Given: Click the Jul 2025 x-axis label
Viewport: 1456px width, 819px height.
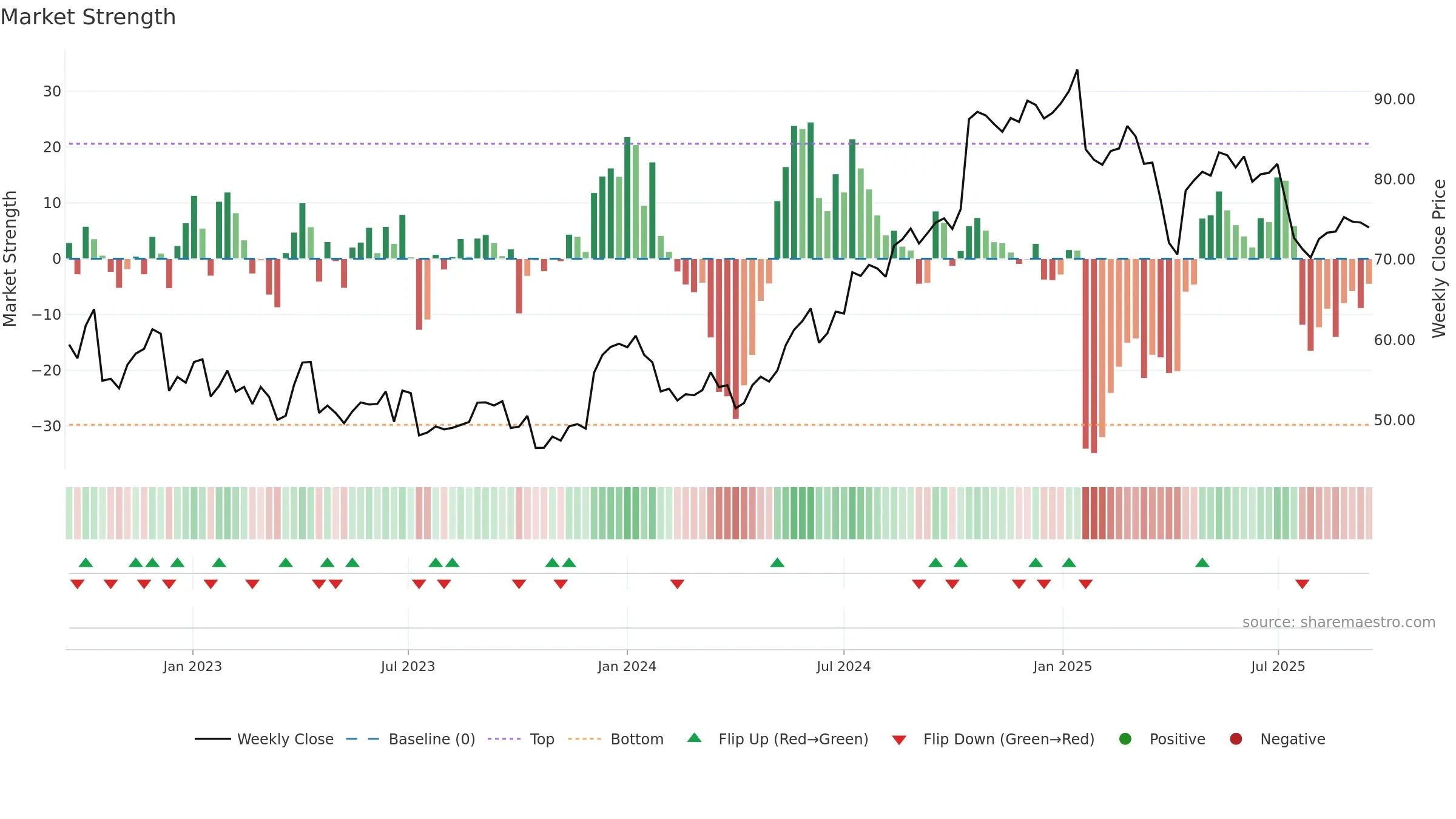Looking at the screenshot, I should click(x=1278, y=666).
